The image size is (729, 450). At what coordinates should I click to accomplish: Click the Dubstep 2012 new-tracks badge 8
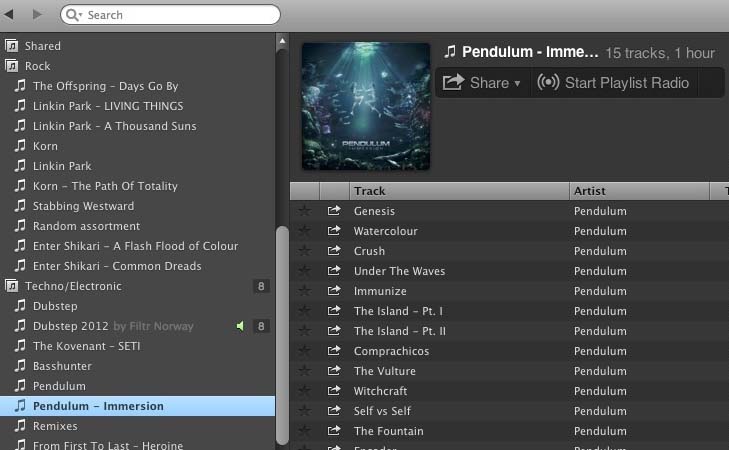[x=261, y=326]
